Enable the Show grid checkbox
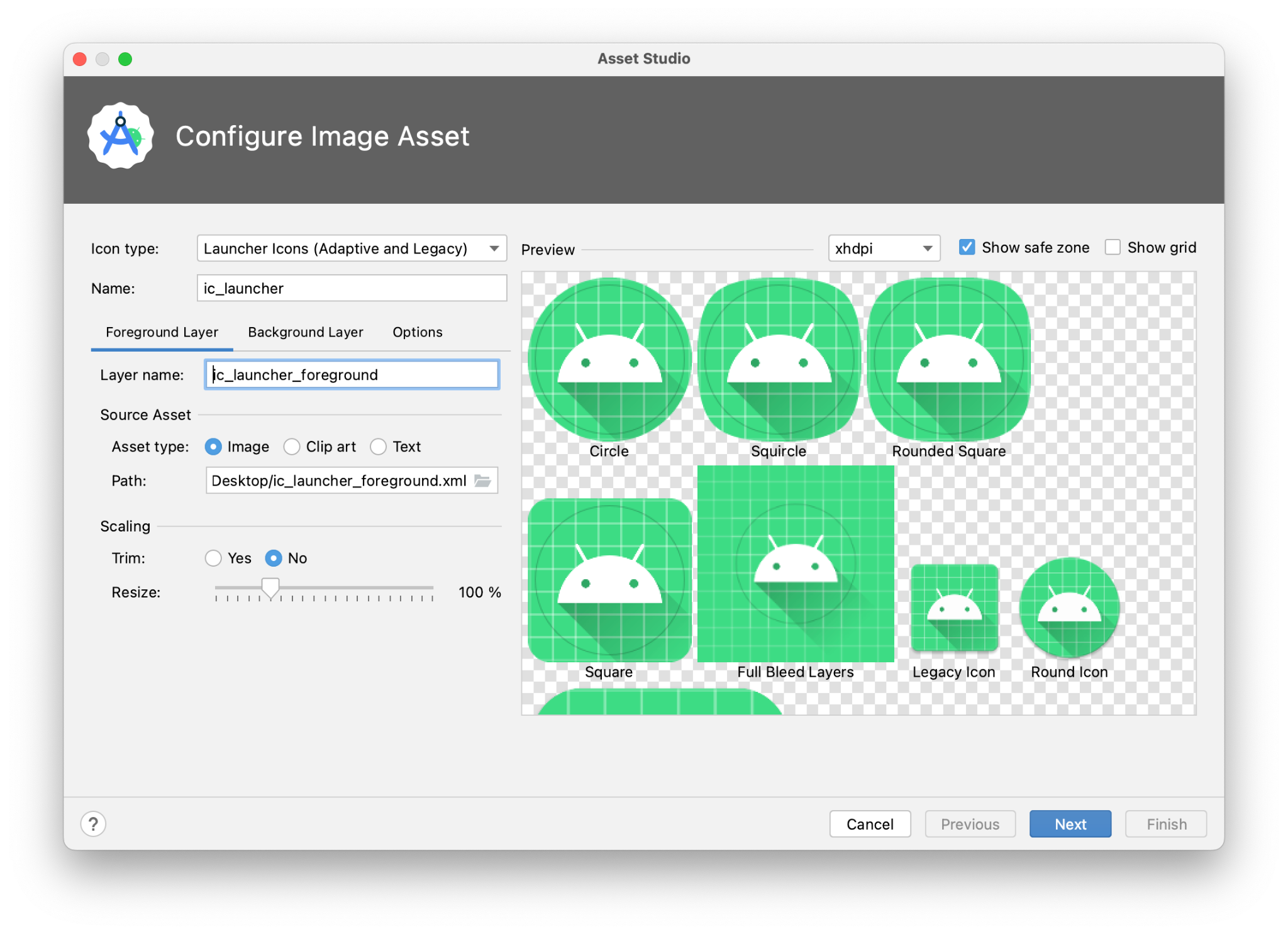 click(x=1113, y=247)
